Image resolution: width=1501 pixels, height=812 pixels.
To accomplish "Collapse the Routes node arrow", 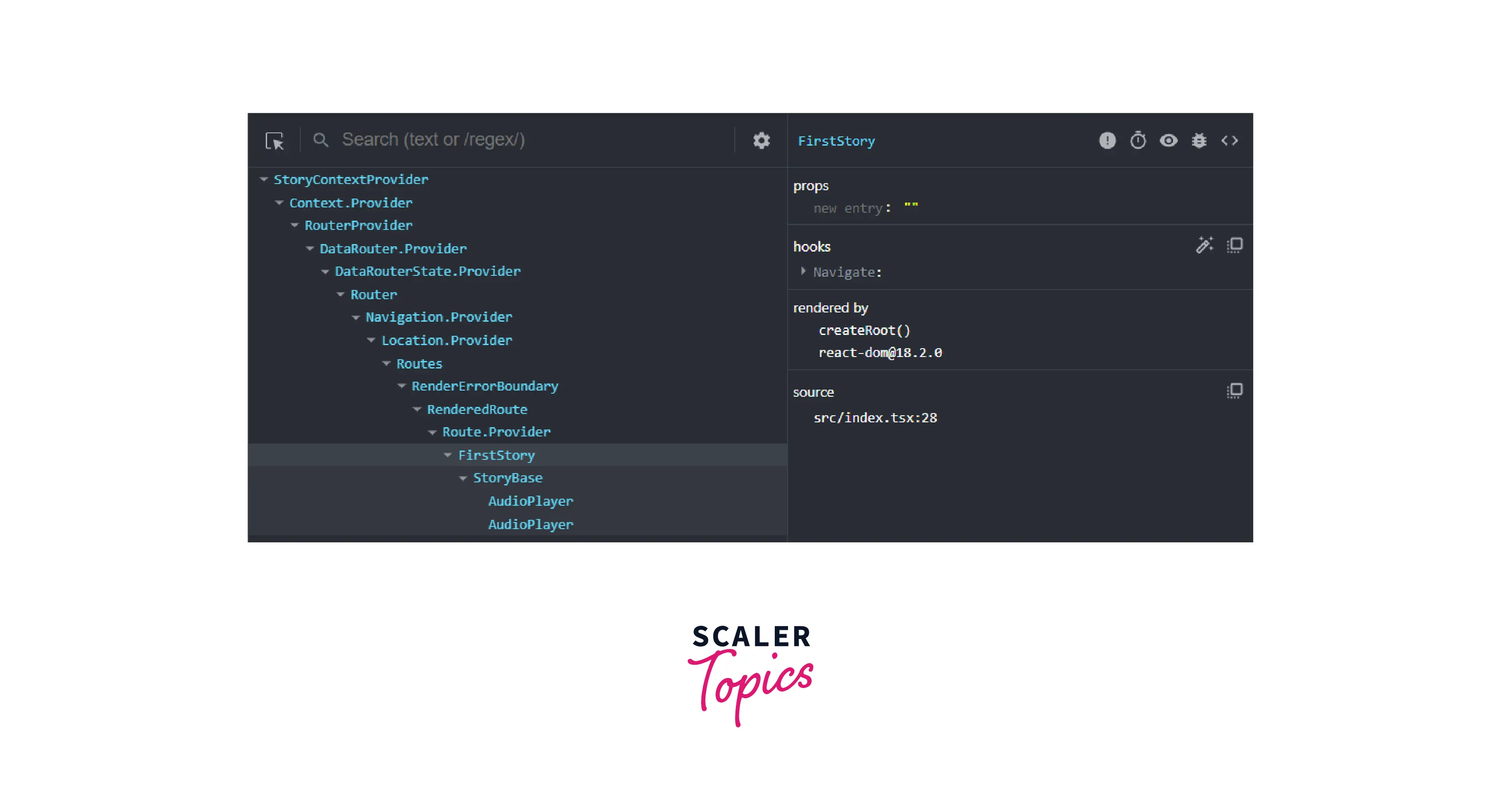I will tap(386, 364).
